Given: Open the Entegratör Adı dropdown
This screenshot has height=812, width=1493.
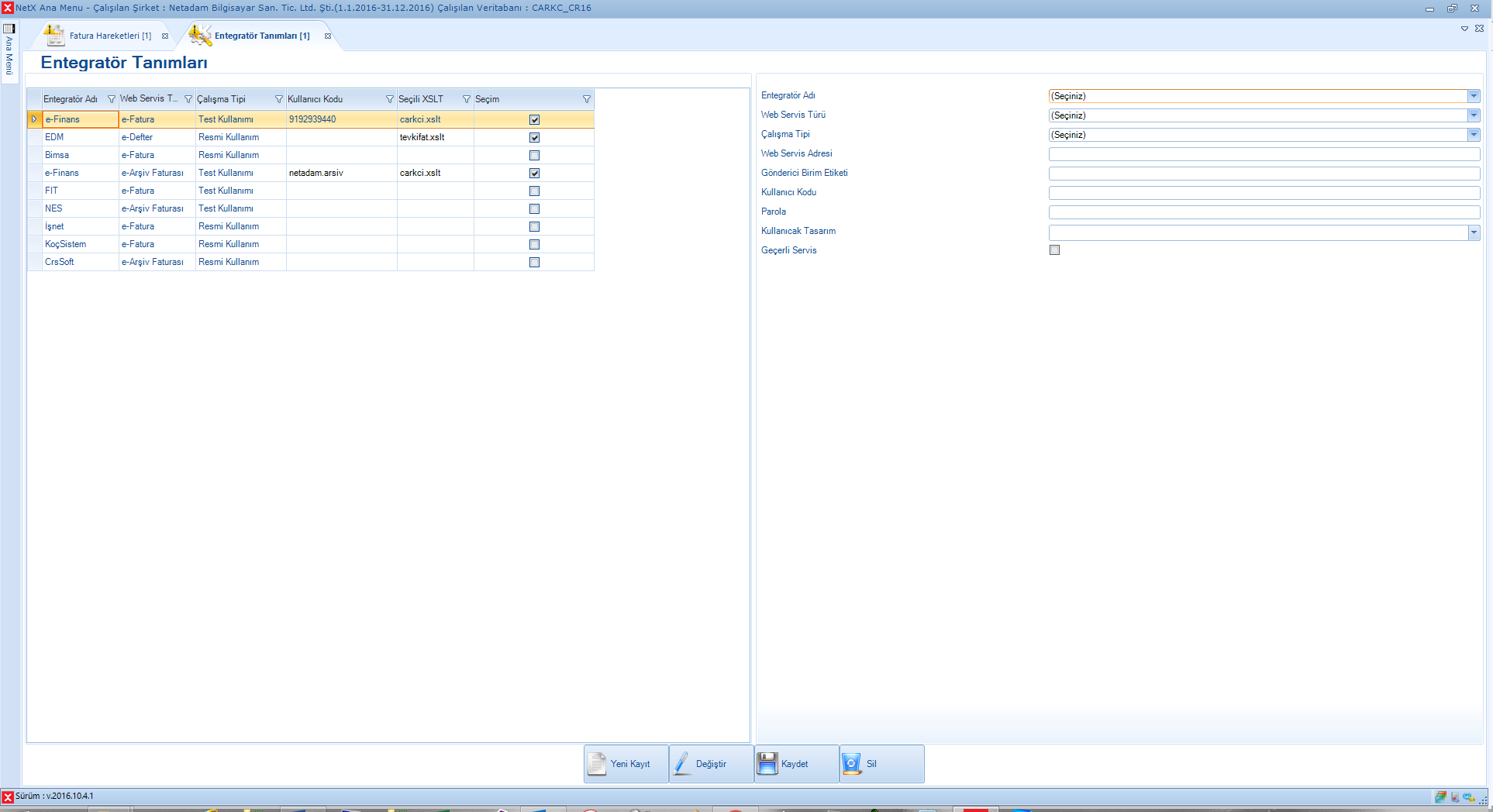Looking at the screenshot, I should coord(1474,96).
